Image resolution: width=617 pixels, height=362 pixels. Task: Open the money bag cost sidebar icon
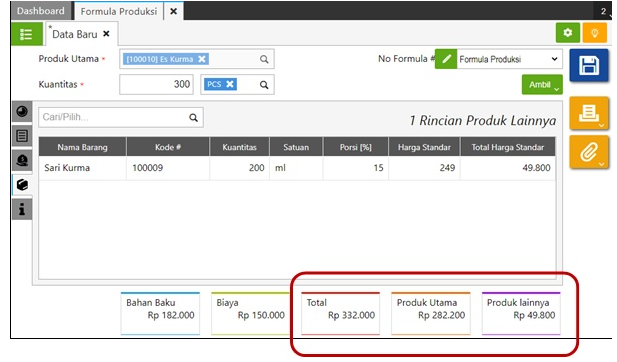coord(22,160)
